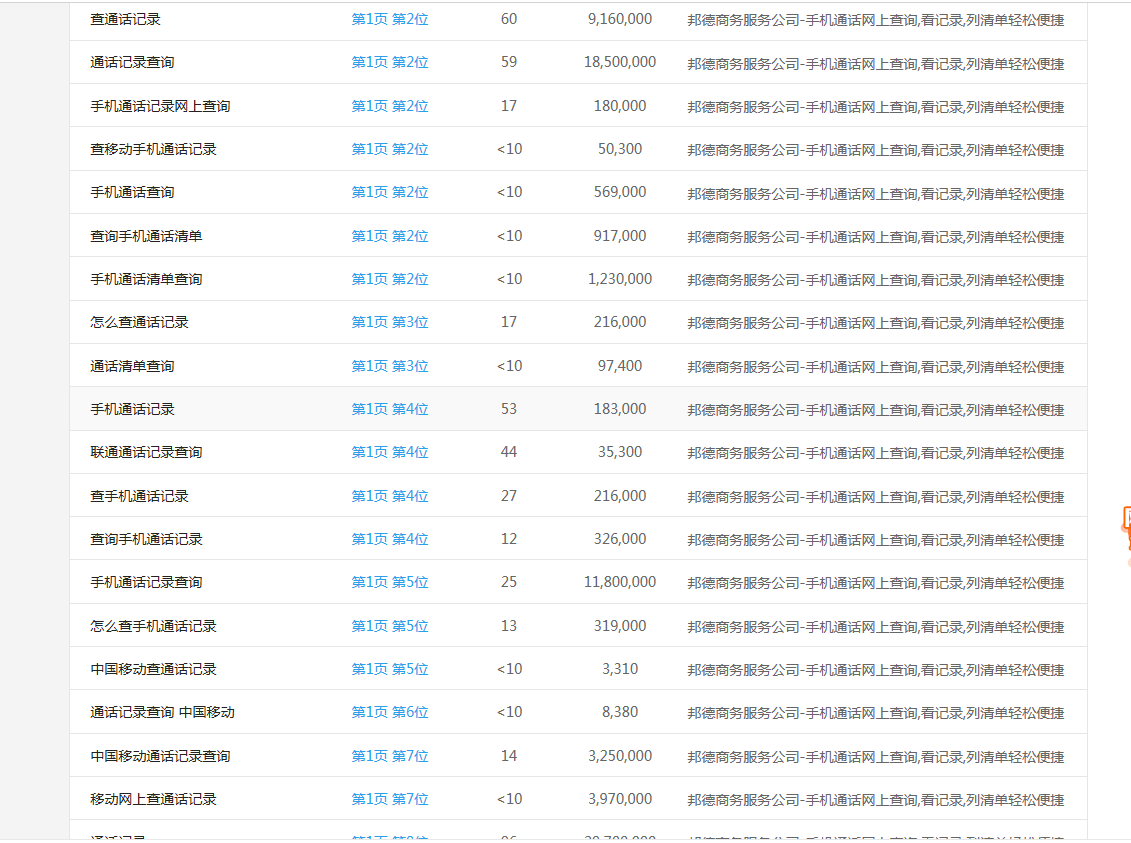Click the rank link beside 查移动手机通话记录

pos(389,148)
